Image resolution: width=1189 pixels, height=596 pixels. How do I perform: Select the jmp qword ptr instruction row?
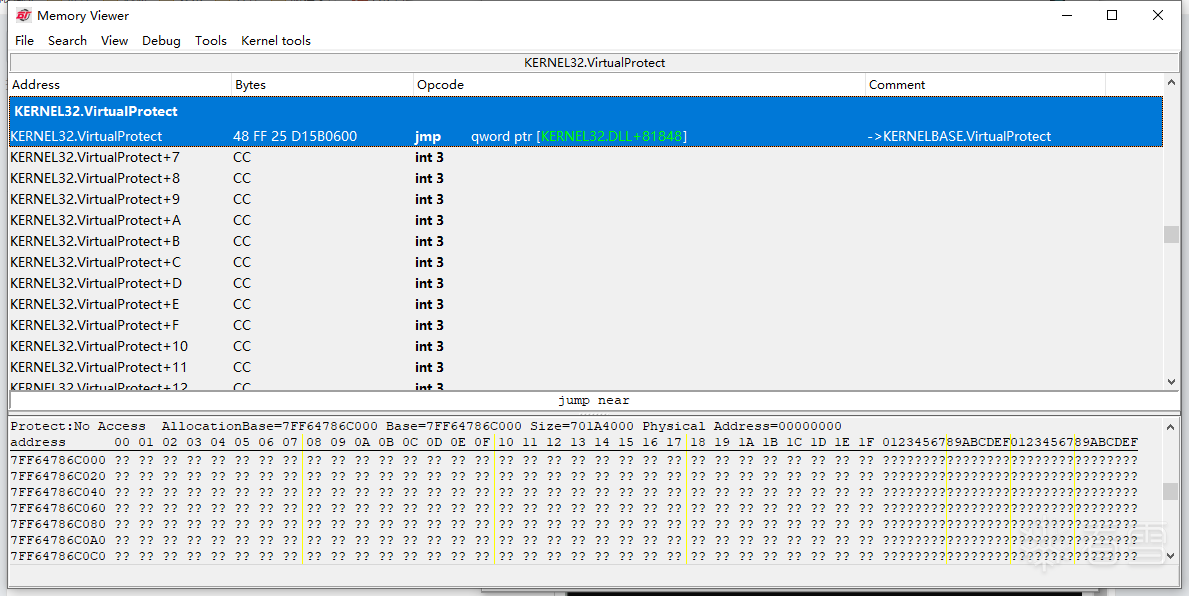click(x=585, y=136)
